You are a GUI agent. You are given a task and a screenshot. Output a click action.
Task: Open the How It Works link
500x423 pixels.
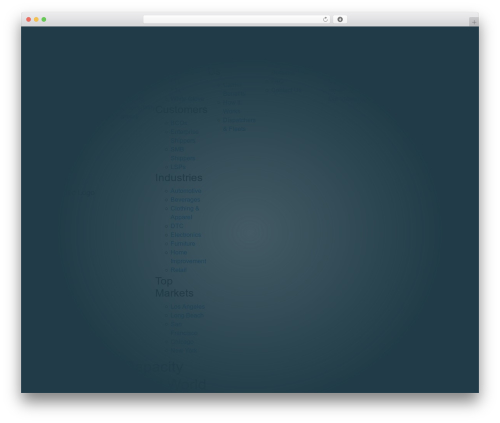click(232, 107)
